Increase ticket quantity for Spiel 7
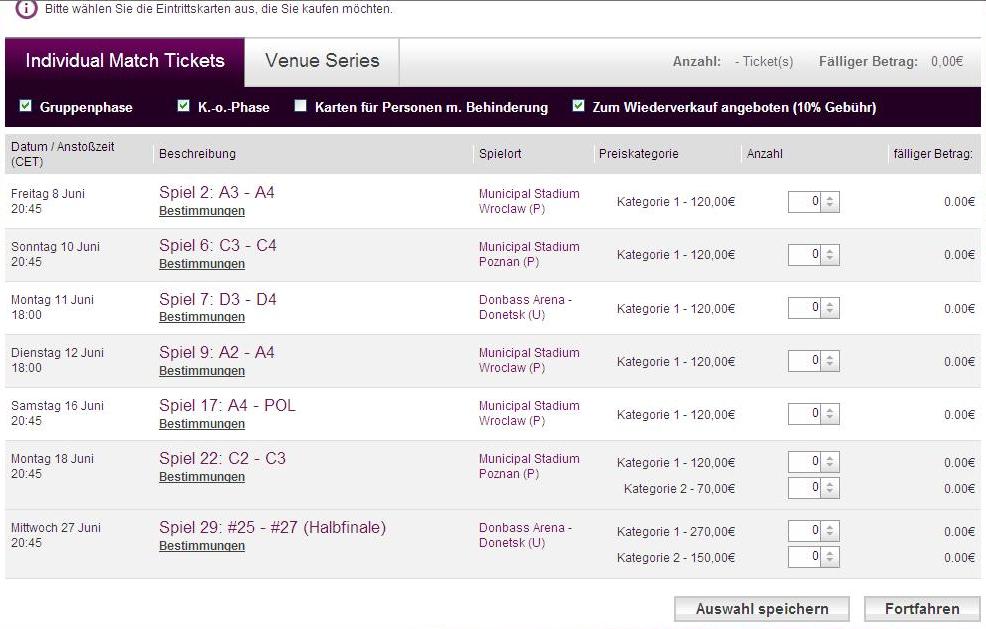 [831, 303]
